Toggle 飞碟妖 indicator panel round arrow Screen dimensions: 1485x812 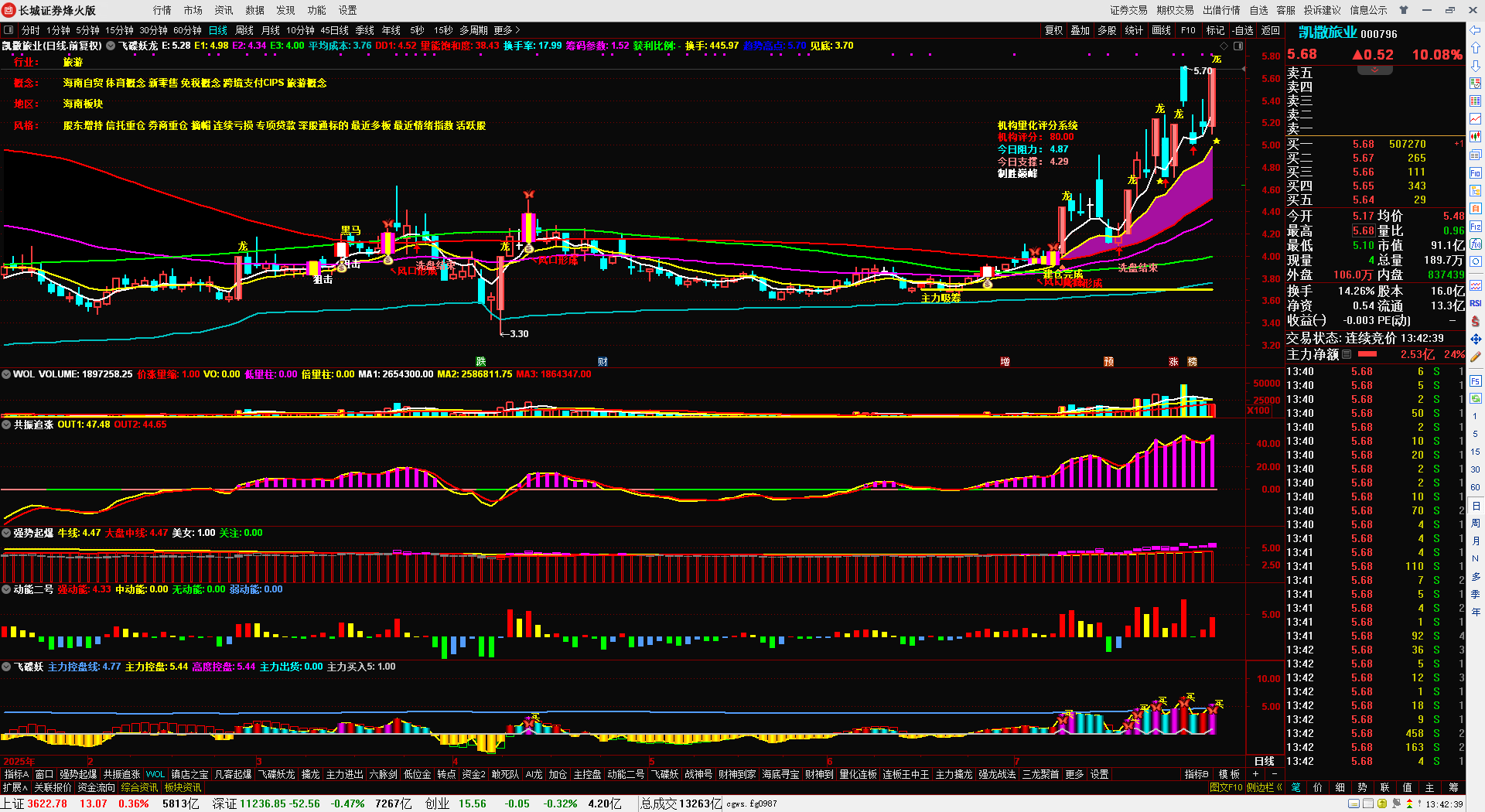pos(6,667)
